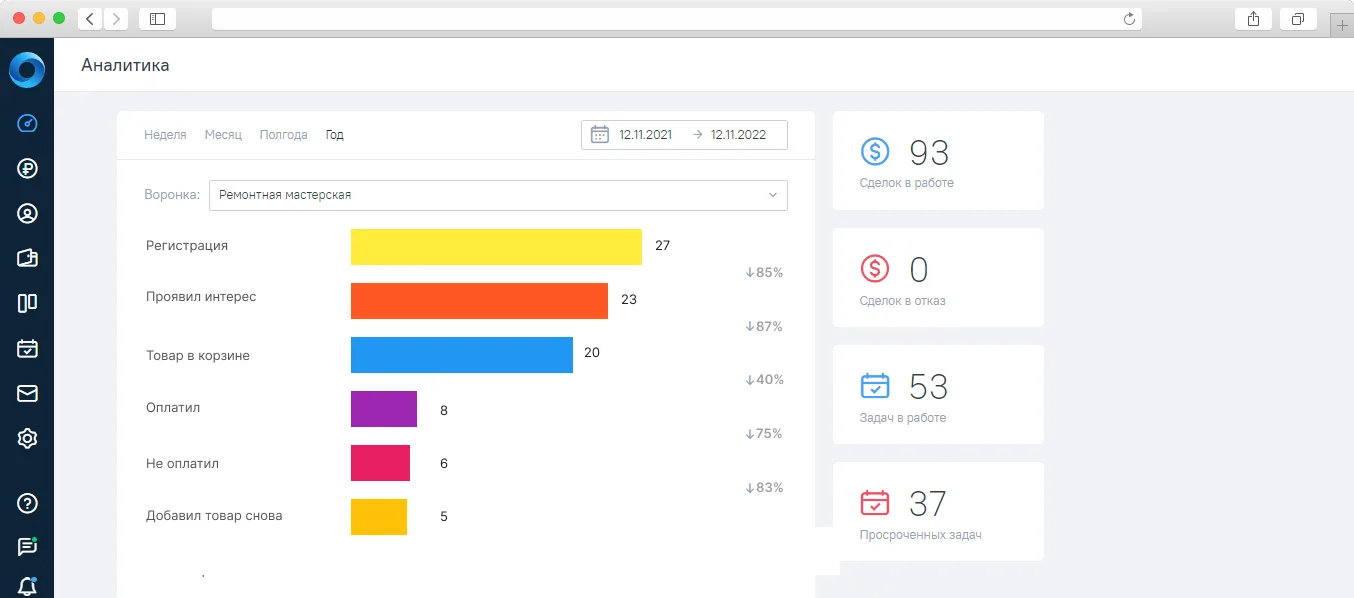Go forward with the browser forward arrow
The width and height of the screenshot is (1354, 598).
coord(116,19)
